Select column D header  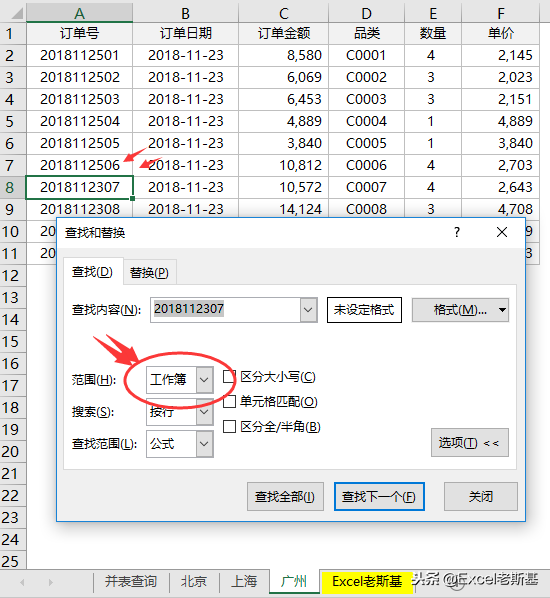(x=366, y=14)
